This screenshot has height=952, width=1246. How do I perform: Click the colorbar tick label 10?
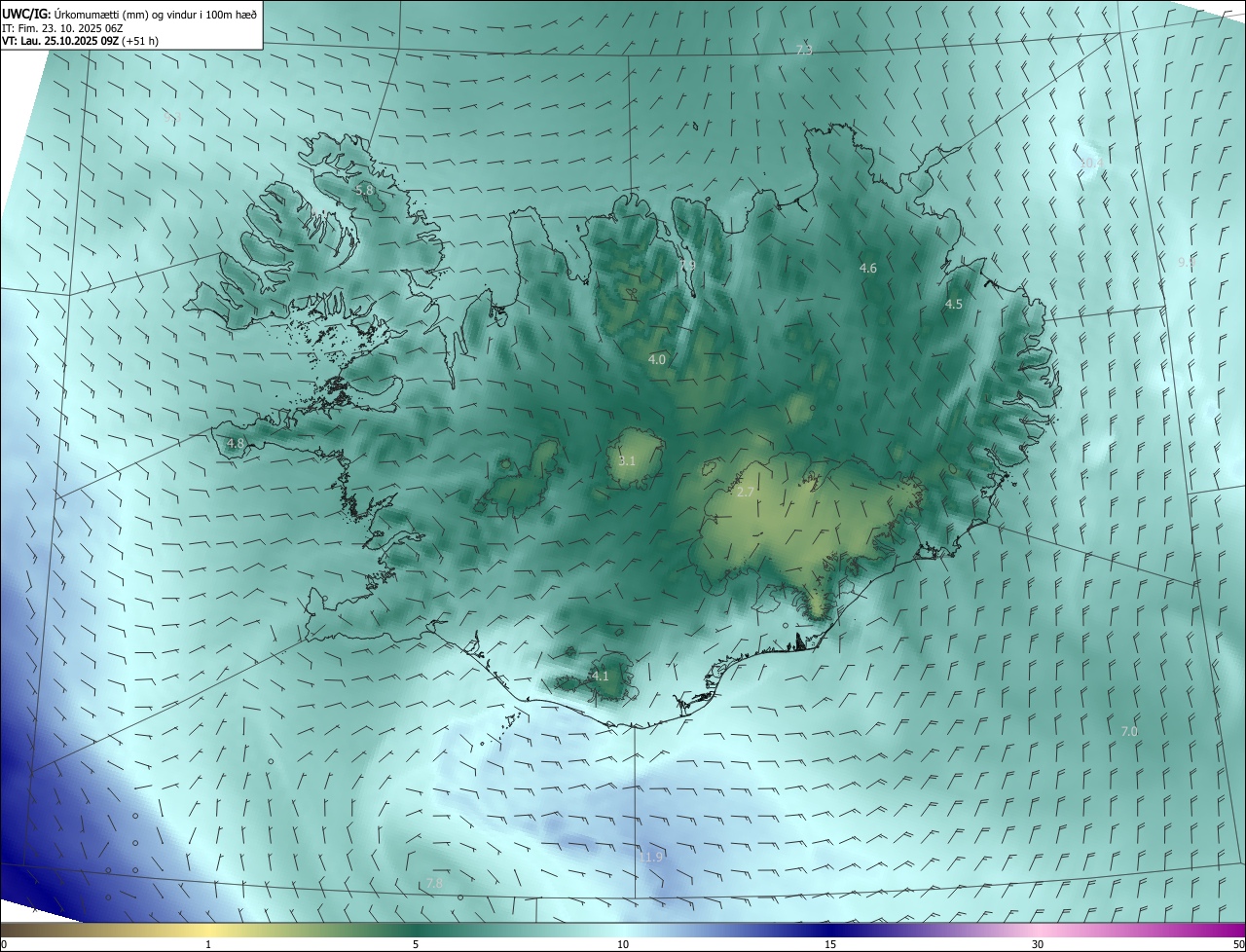pyautogui.click(x=623, y=945)
